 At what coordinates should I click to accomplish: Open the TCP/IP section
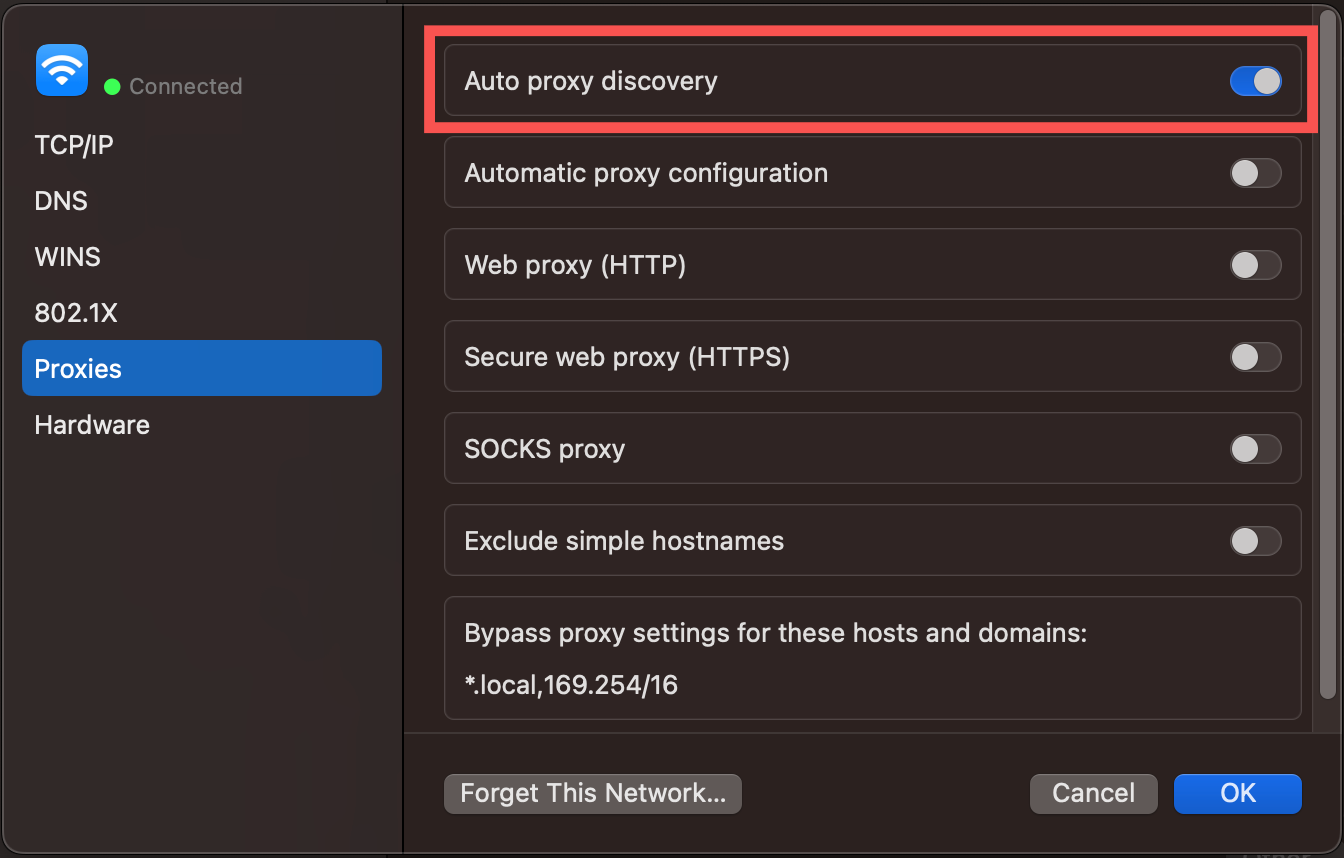point(202,145)
